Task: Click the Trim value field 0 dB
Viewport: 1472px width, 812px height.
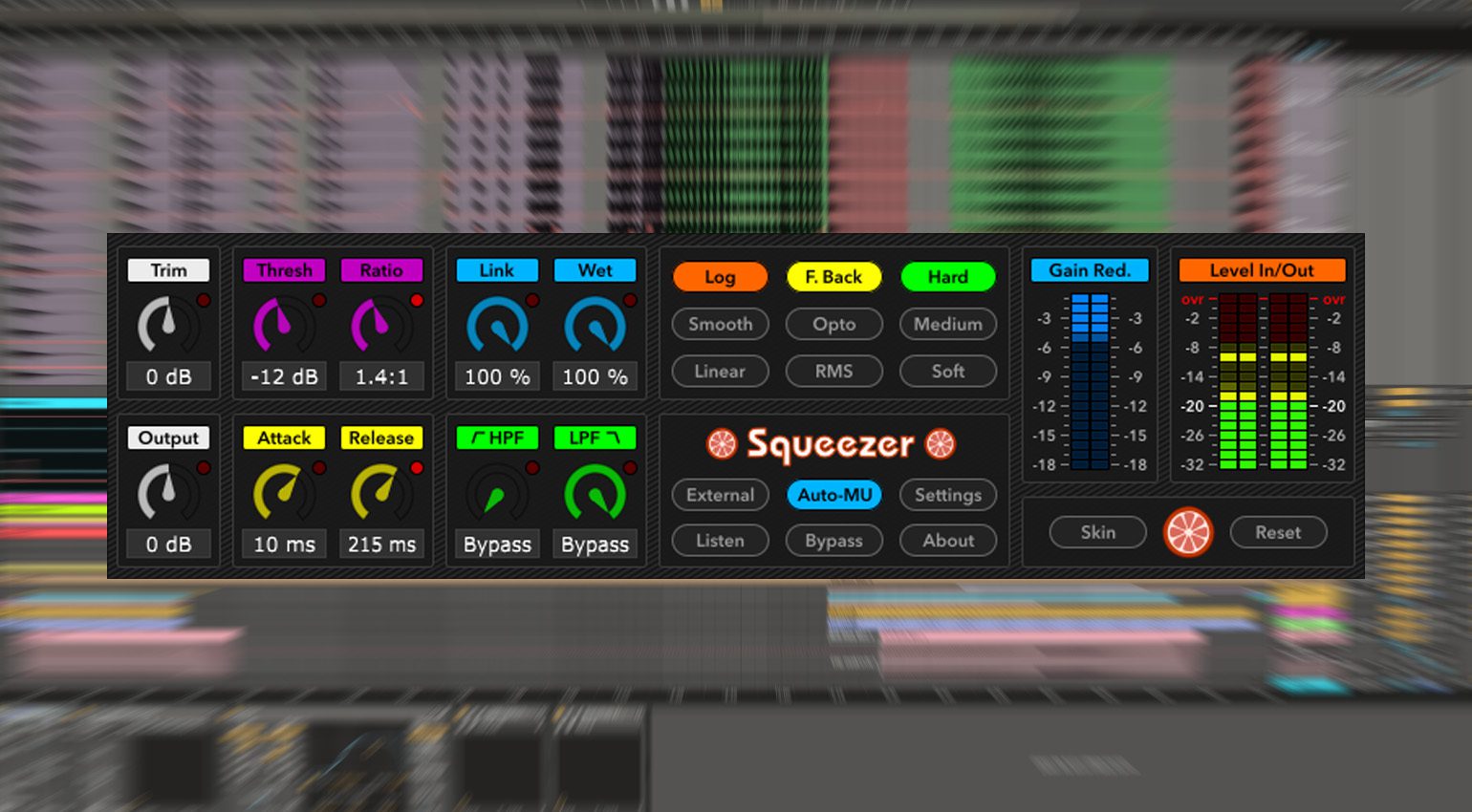Action: (168, 376)
